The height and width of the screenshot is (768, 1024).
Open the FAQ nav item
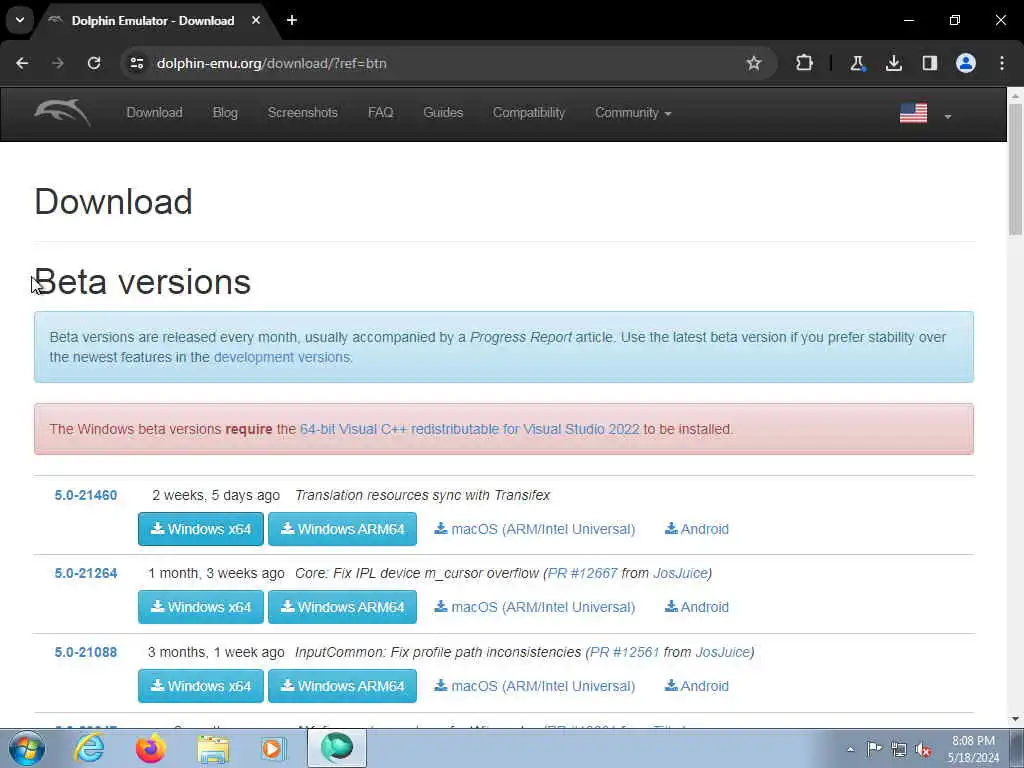pyautogui.click(x=381, y=113)
